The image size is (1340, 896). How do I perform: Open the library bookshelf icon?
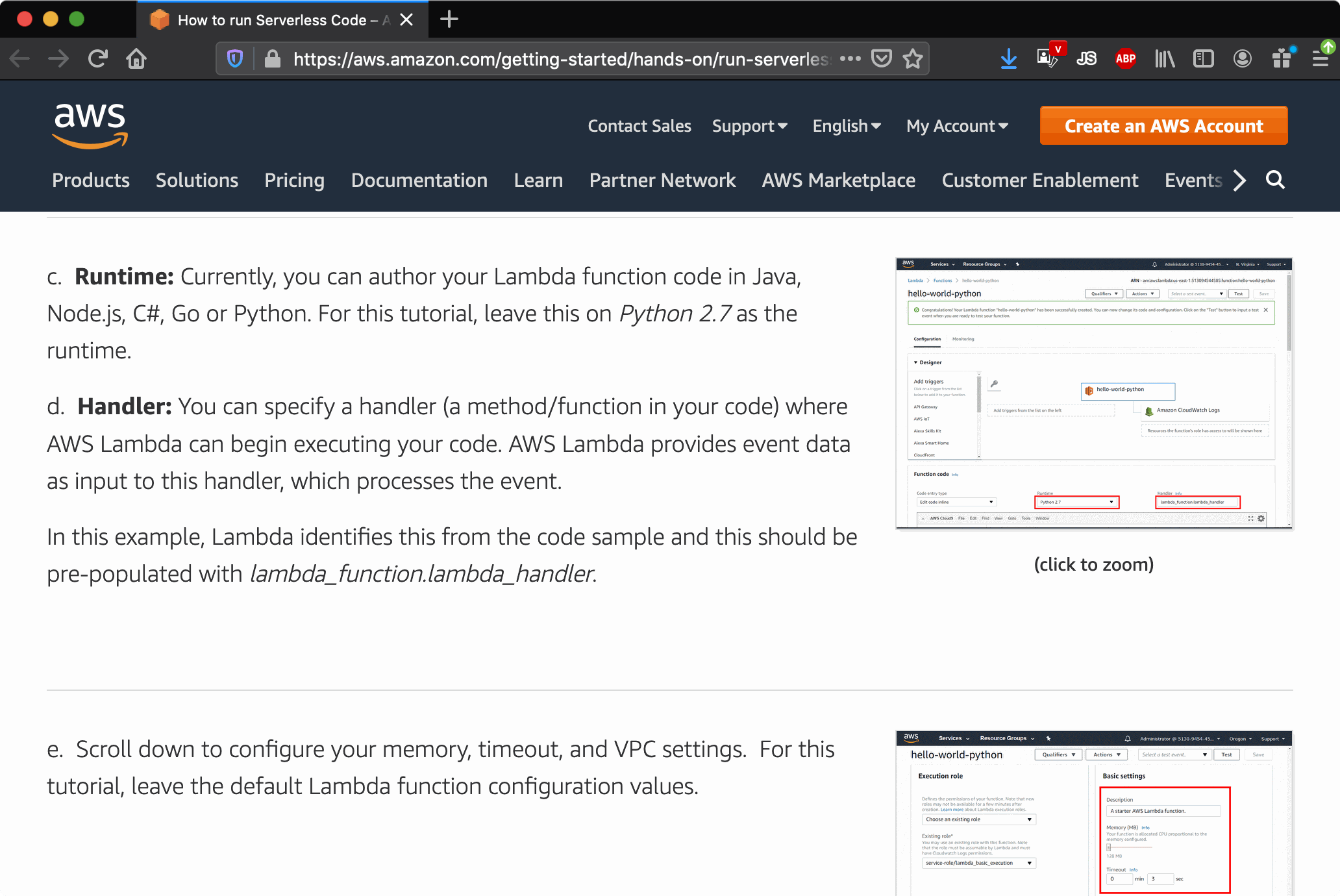(x=1165, y=59)
